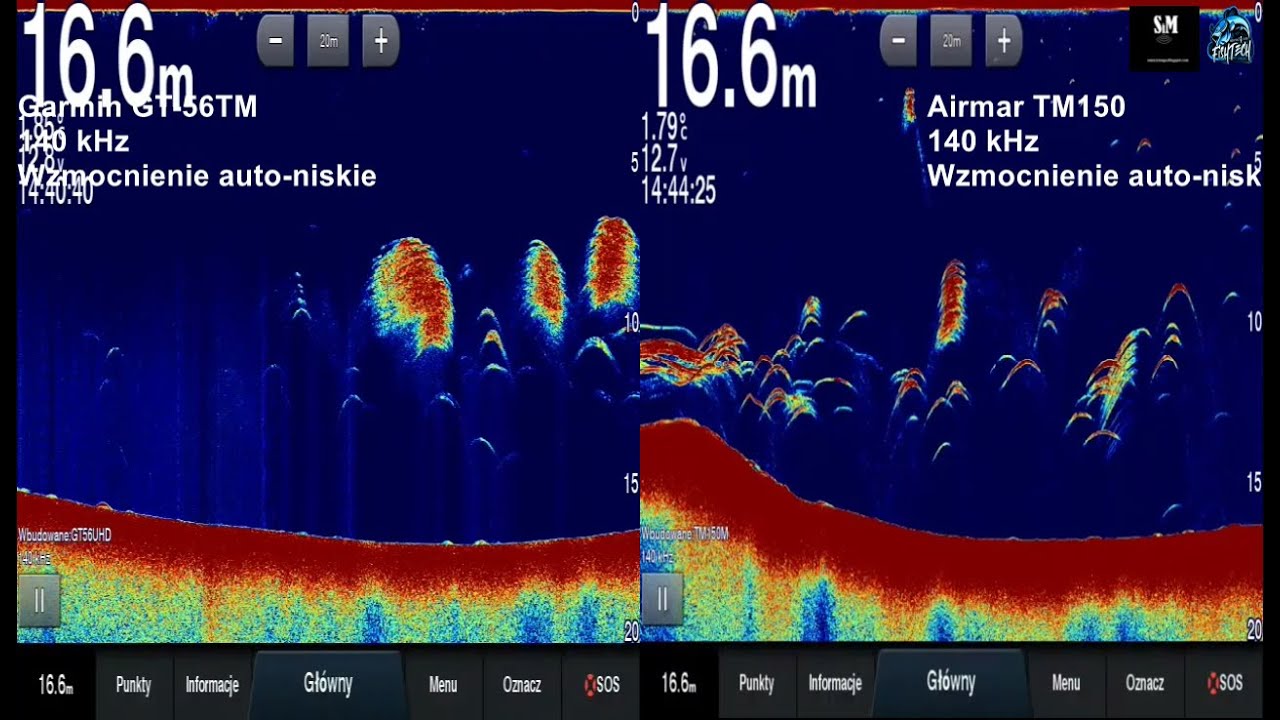Select the Główny tab on the right bar

coord(951,683)
